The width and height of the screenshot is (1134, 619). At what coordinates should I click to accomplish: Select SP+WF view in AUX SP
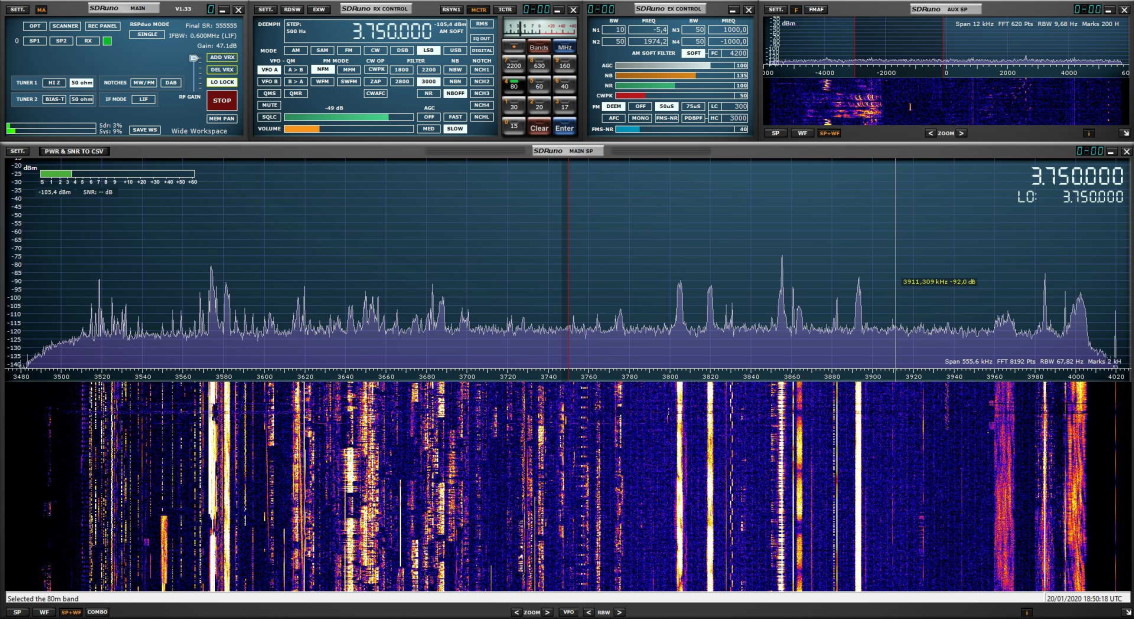click(829, 133)
